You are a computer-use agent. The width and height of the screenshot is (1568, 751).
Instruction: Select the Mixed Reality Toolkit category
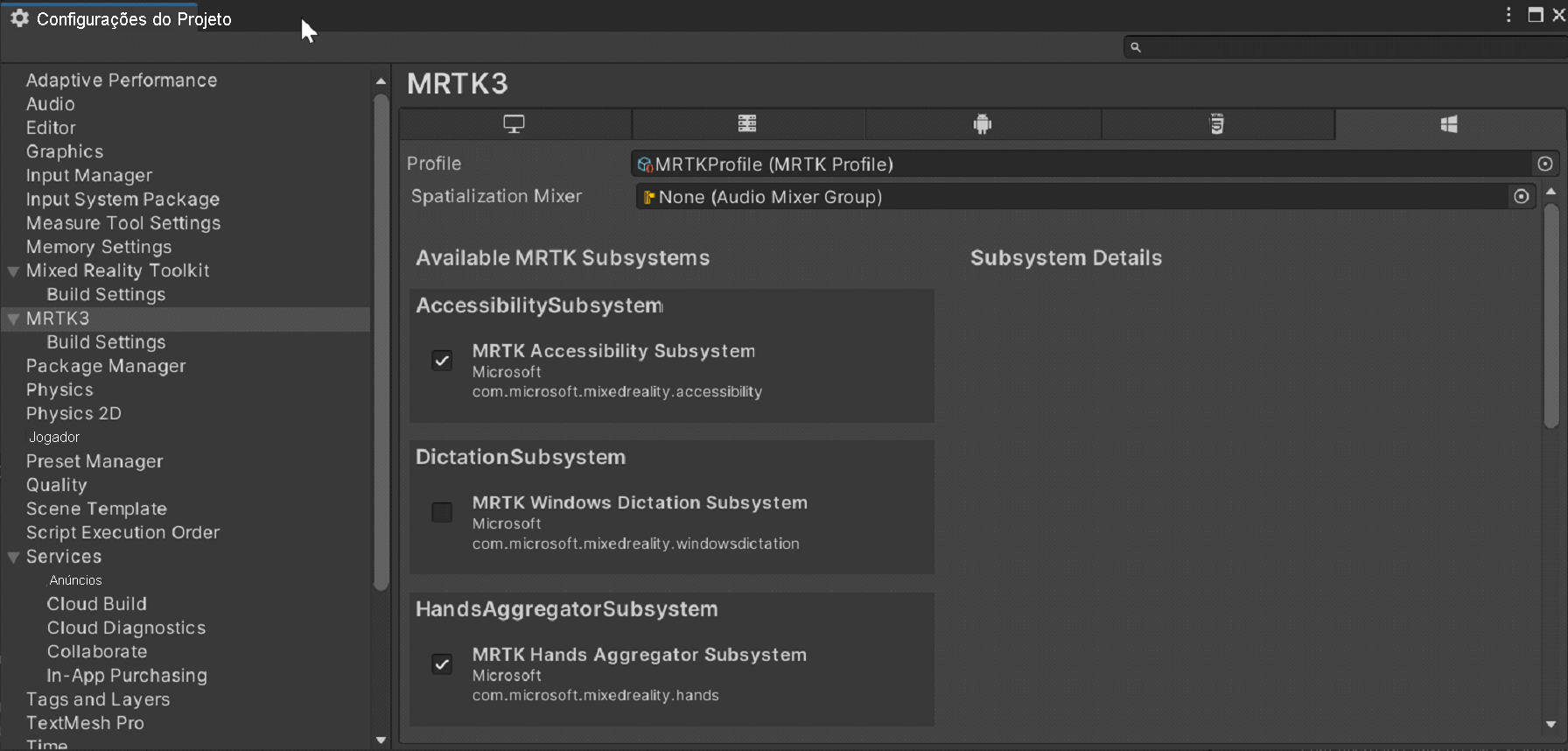pyautogui.click(x=118, y=270)
